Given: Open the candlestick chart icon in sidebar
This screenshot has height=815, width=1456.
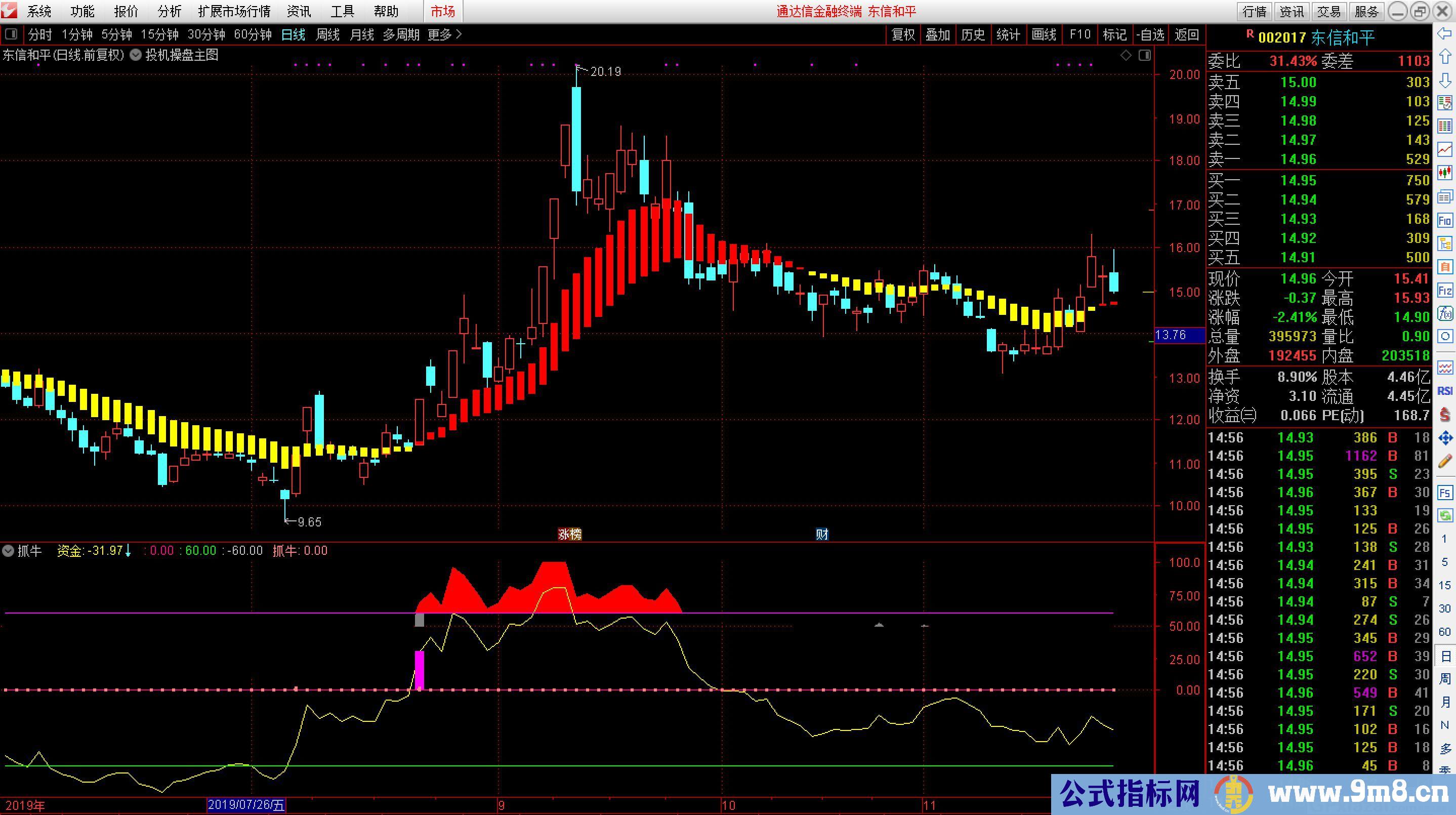Looking at the screenshot, I should click(x=1445, y=172).
